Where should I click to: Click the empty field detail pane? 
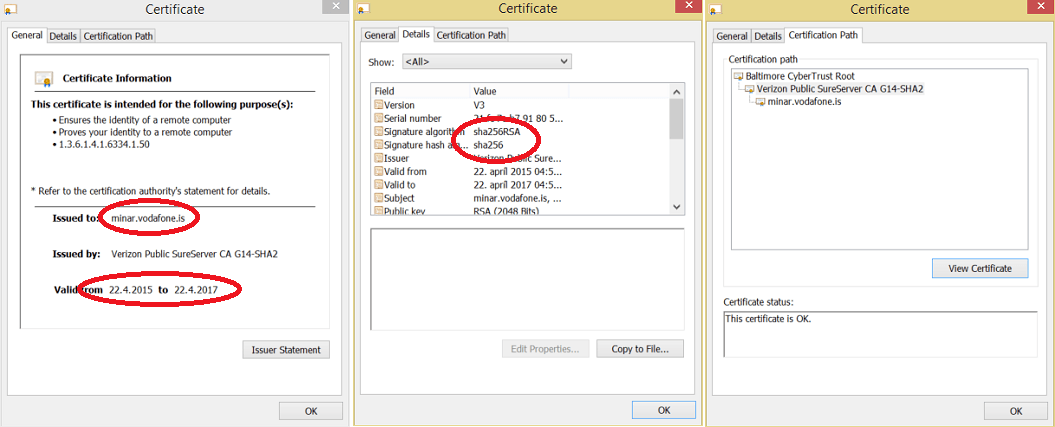[x=527, y=279]
